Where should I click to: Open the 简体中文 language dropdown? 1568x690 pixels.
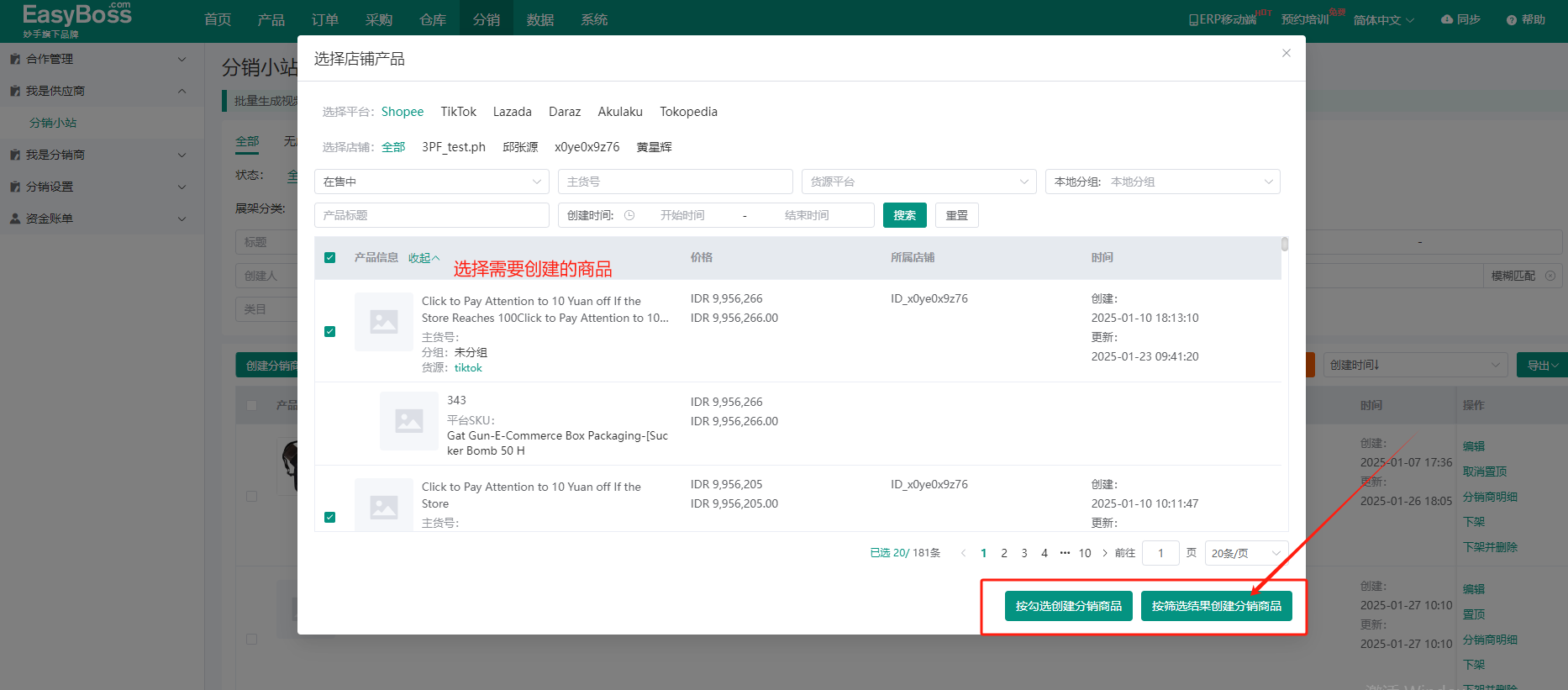[x=1384, y=19]
